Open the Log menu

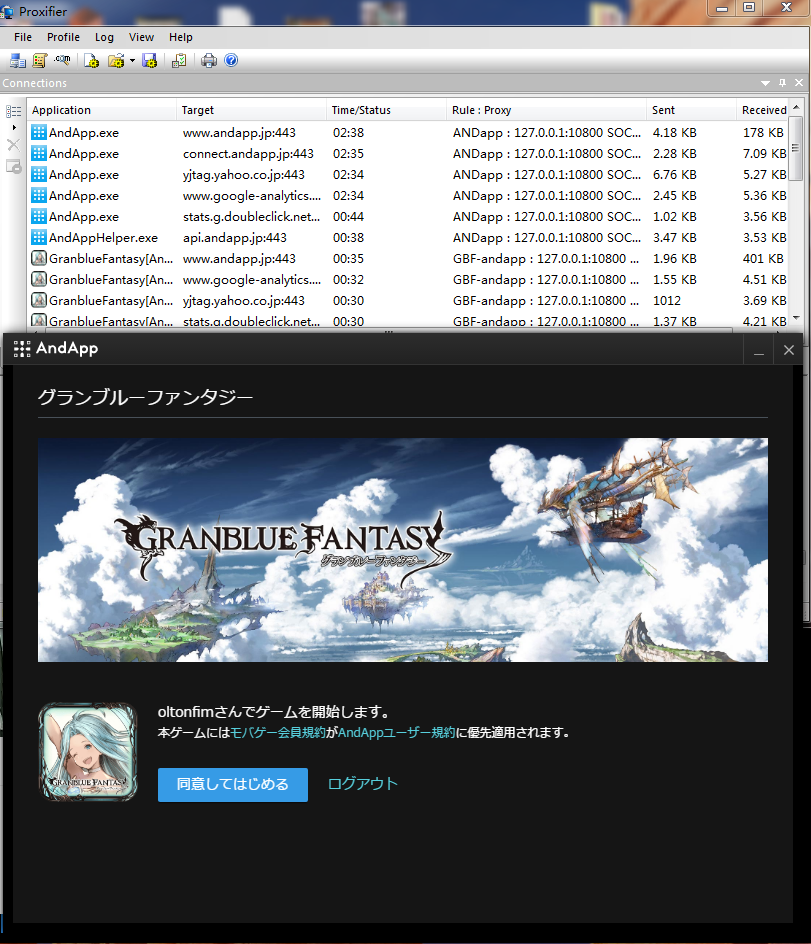tap(104, 37)
